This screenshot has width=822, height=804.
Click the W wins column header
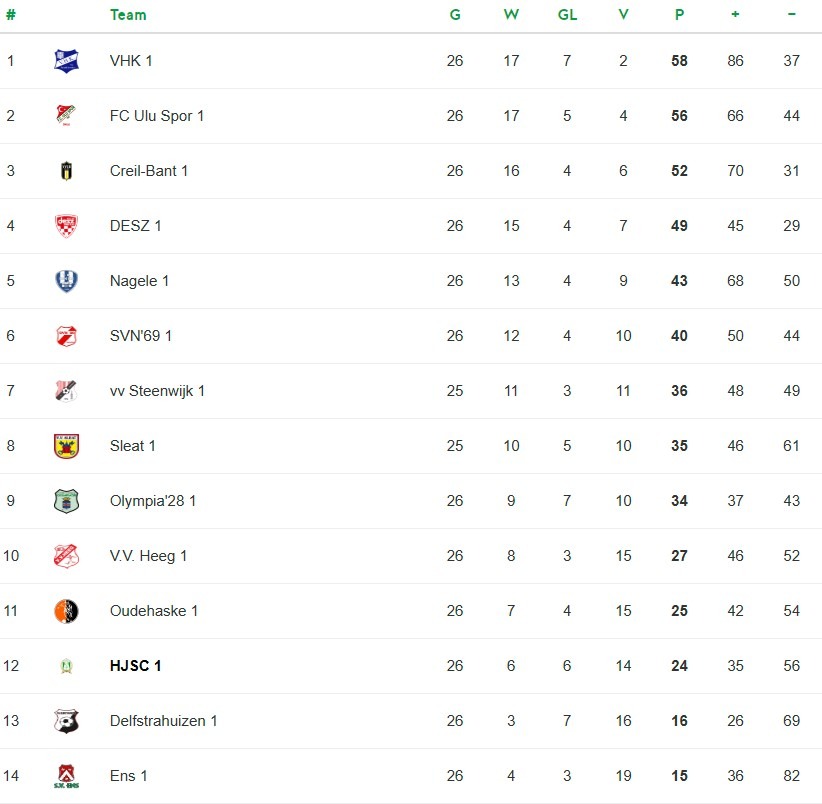point(511,15)
